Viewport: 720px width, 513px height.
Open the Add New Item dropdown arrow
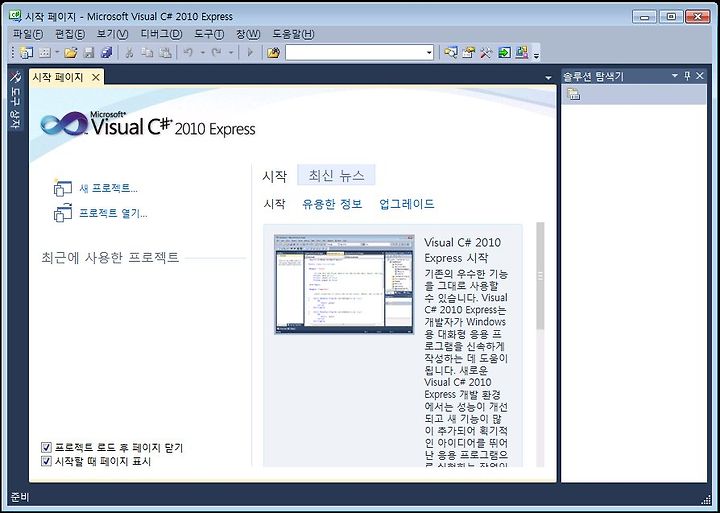(57, 53)
